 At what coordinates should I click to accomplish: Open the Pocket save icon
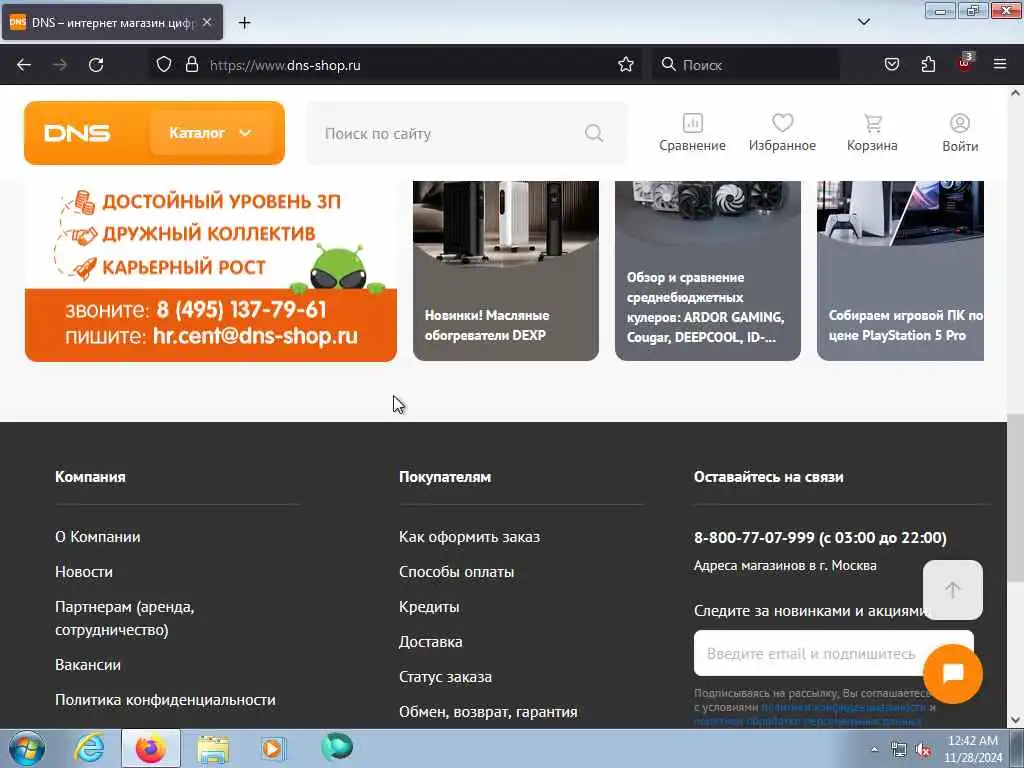point(892,65)
